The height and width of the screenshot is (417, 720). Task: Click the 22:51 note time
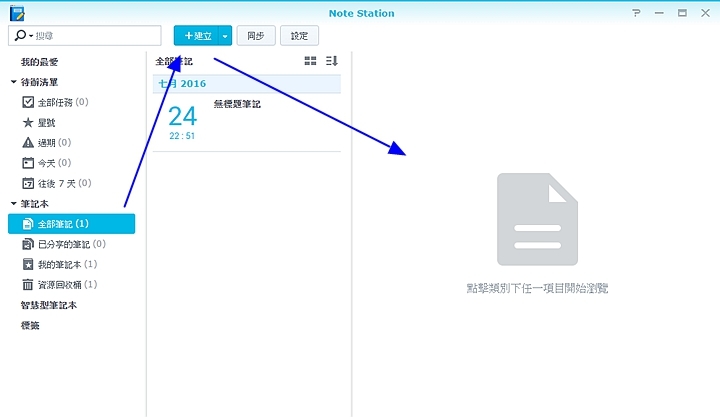[x=182, y=136]
